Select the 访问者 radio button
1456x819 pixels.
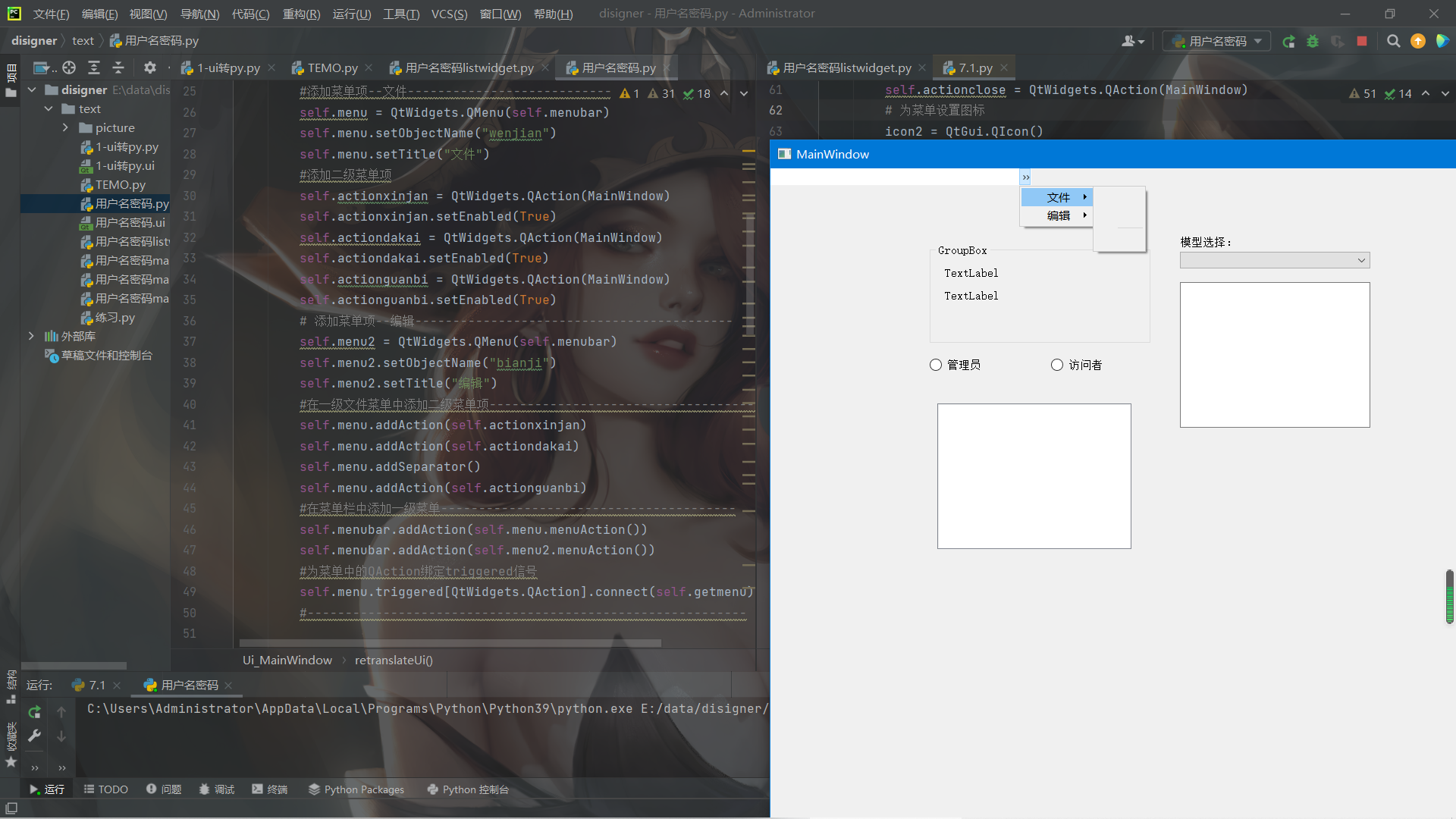click(1077, 365)
